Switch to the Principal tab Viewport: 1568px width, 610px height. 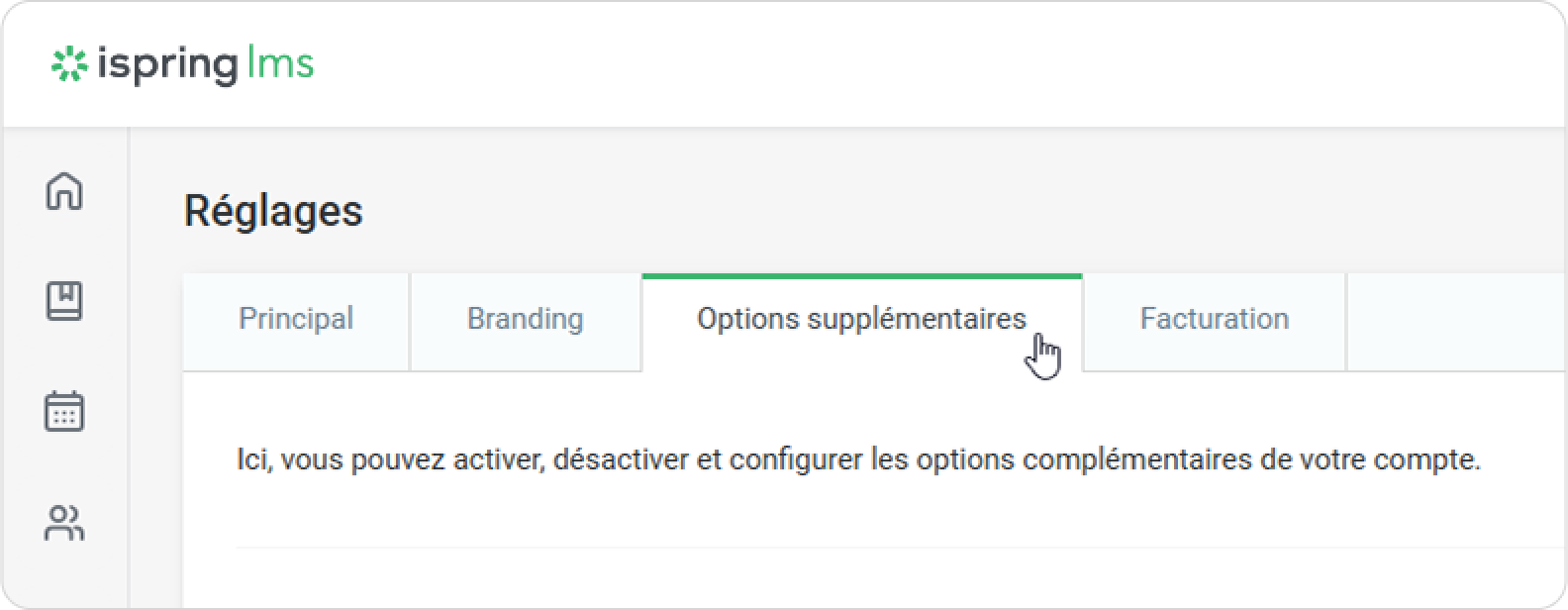click(296, 319)
